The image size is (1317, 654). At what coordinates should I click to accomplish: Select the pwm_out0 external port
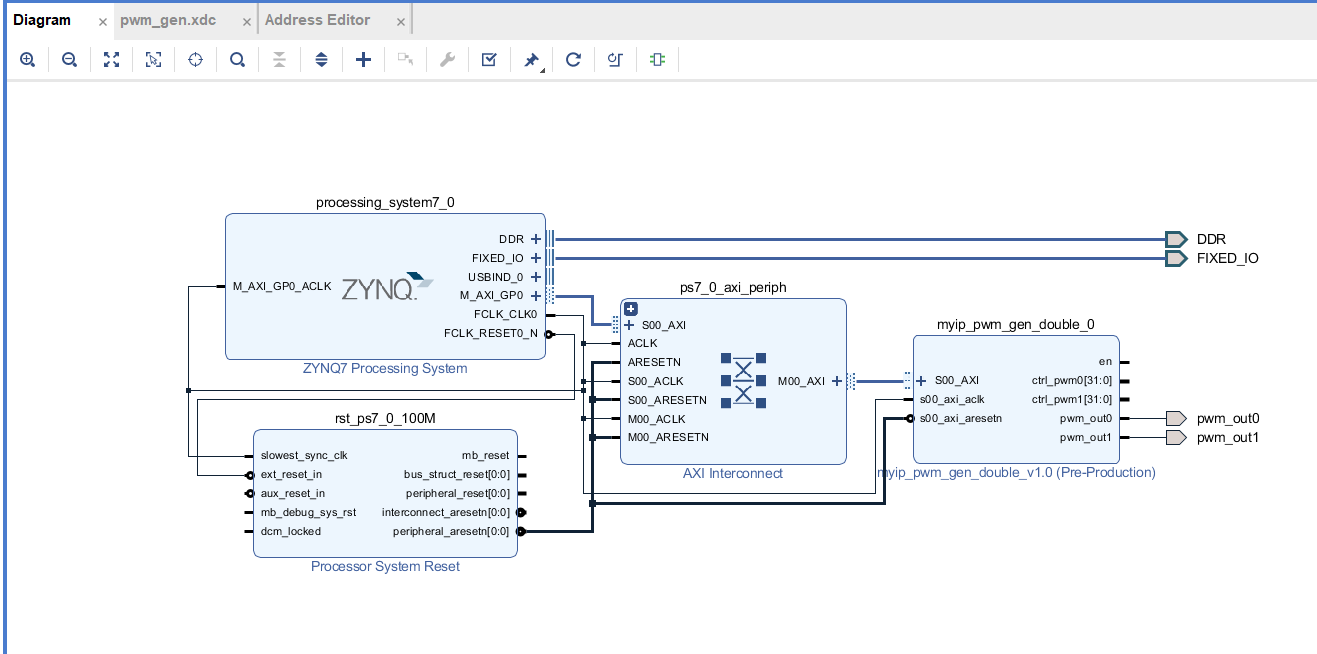1177,418
